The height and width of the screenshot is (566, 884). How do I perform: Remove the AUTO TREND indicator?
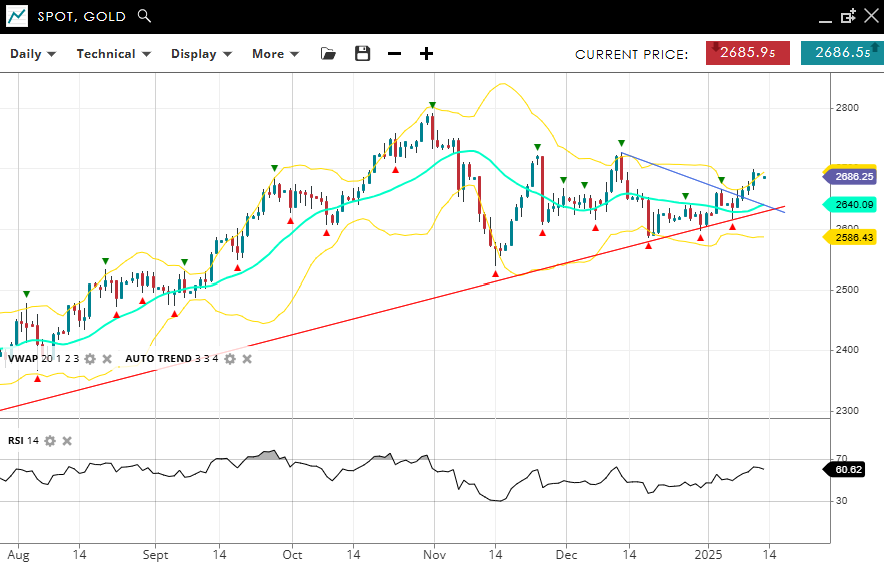247,359
